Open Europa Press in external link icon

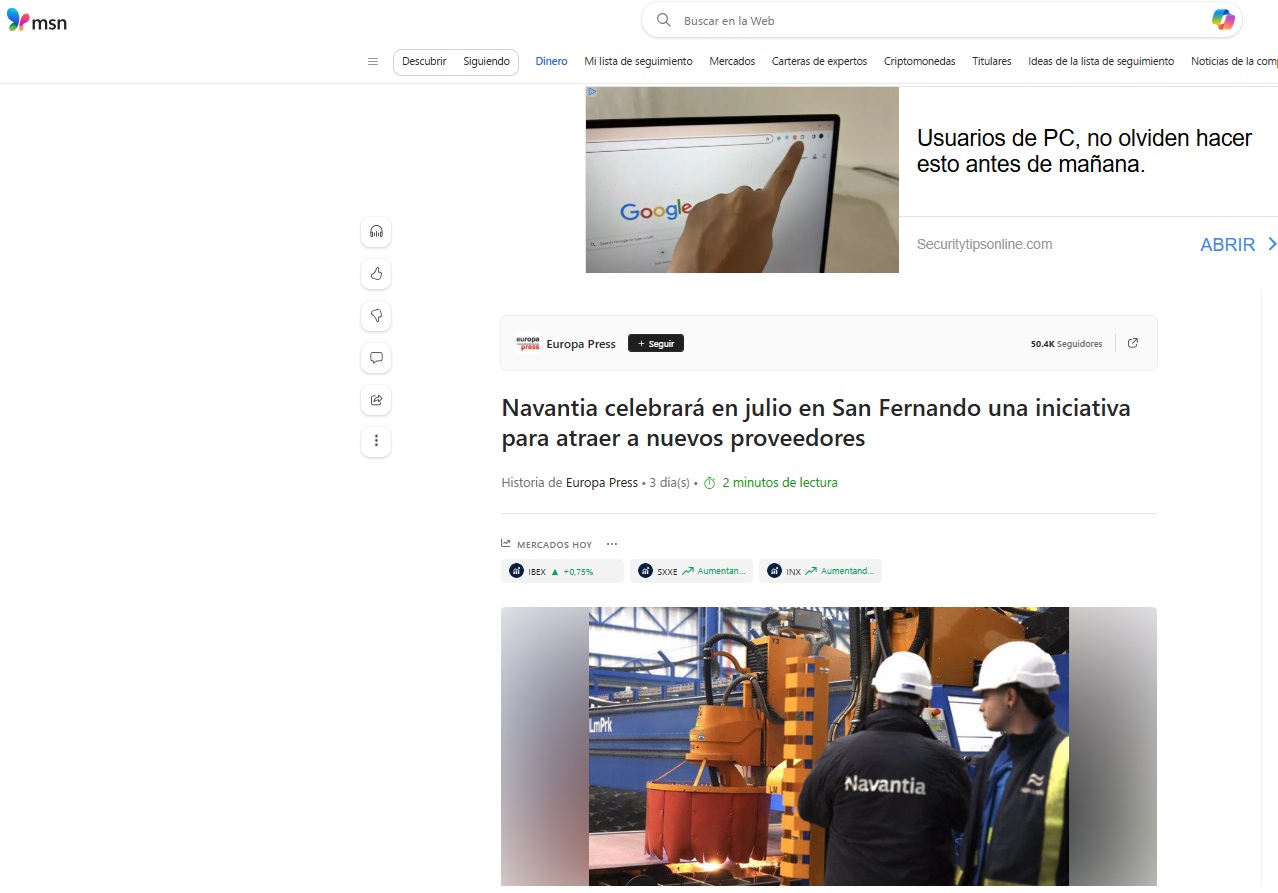click(x=1133, y=343)
